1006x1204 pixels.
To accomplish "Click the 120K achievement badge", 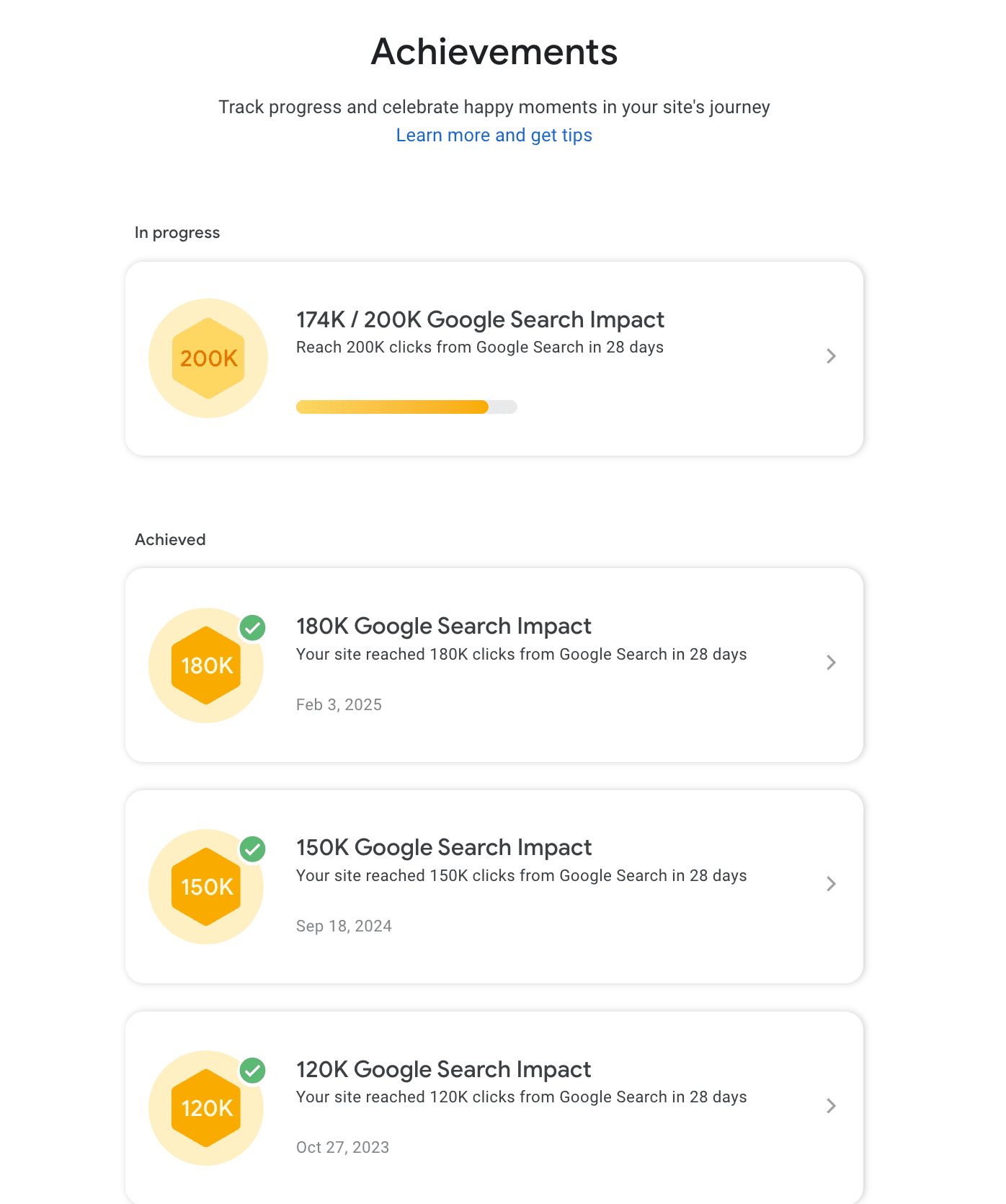I will (205, 1107).
